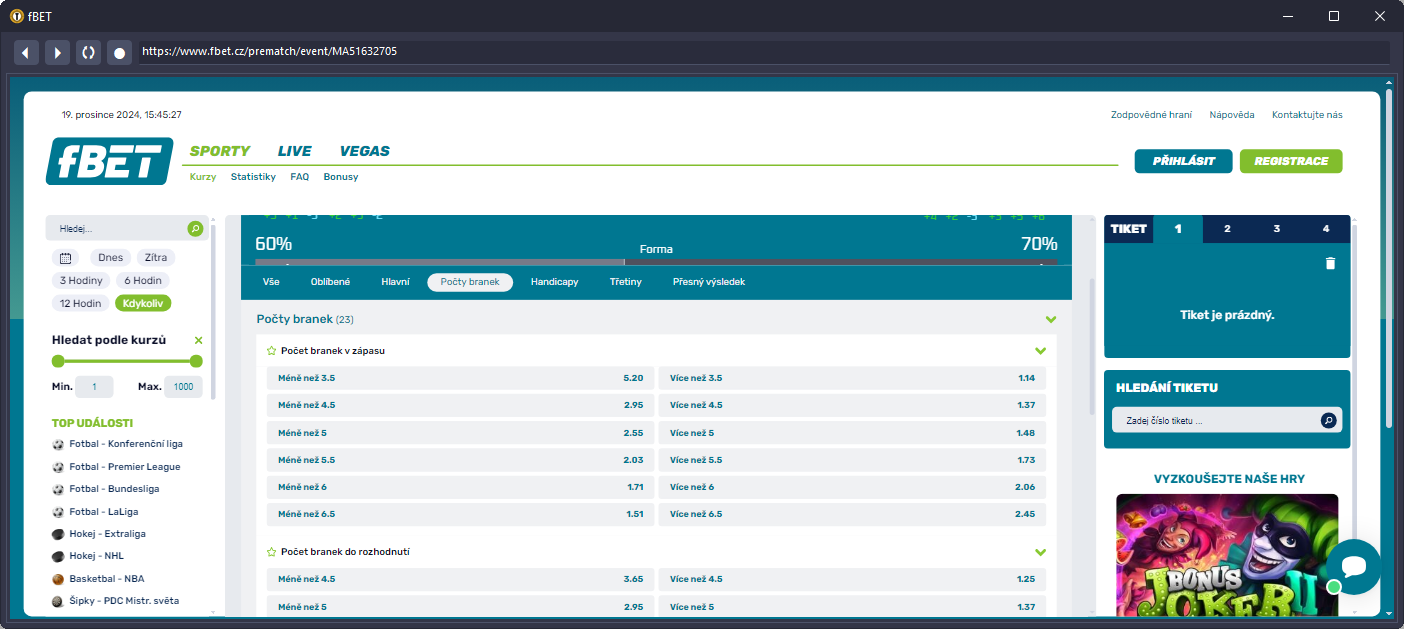Go back with the browser back arrow

26,52
